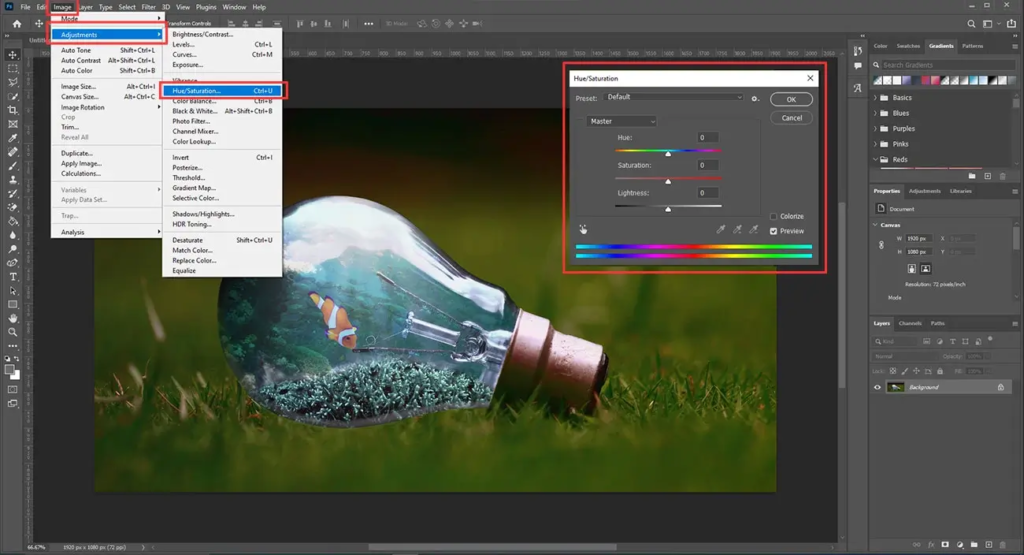Select the Clone Stamp tool
Image resolution: width=1024 pixels, height=555 pixels.
click(12, 180)
